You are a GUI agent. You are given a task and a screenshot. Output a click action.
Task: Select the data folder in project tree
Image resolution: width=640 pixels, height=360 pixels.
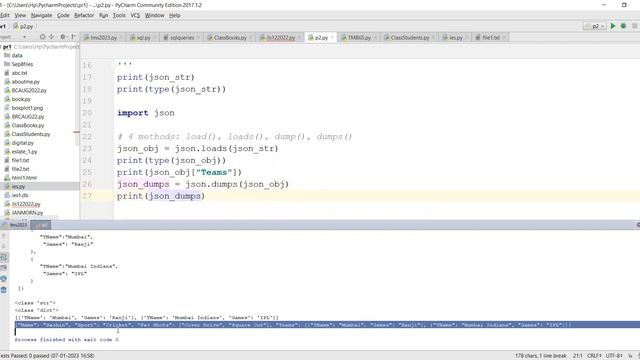17,56
